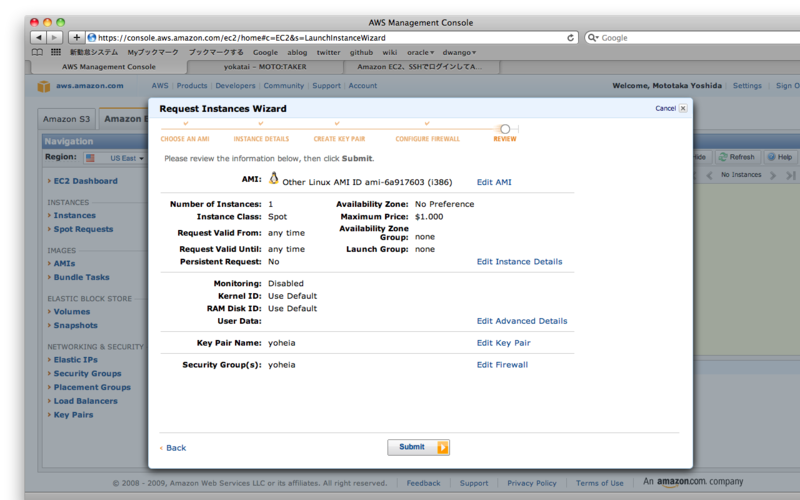
Task: Go to the Configure Firewall wizard step
Action: click(x=428, y=139)
